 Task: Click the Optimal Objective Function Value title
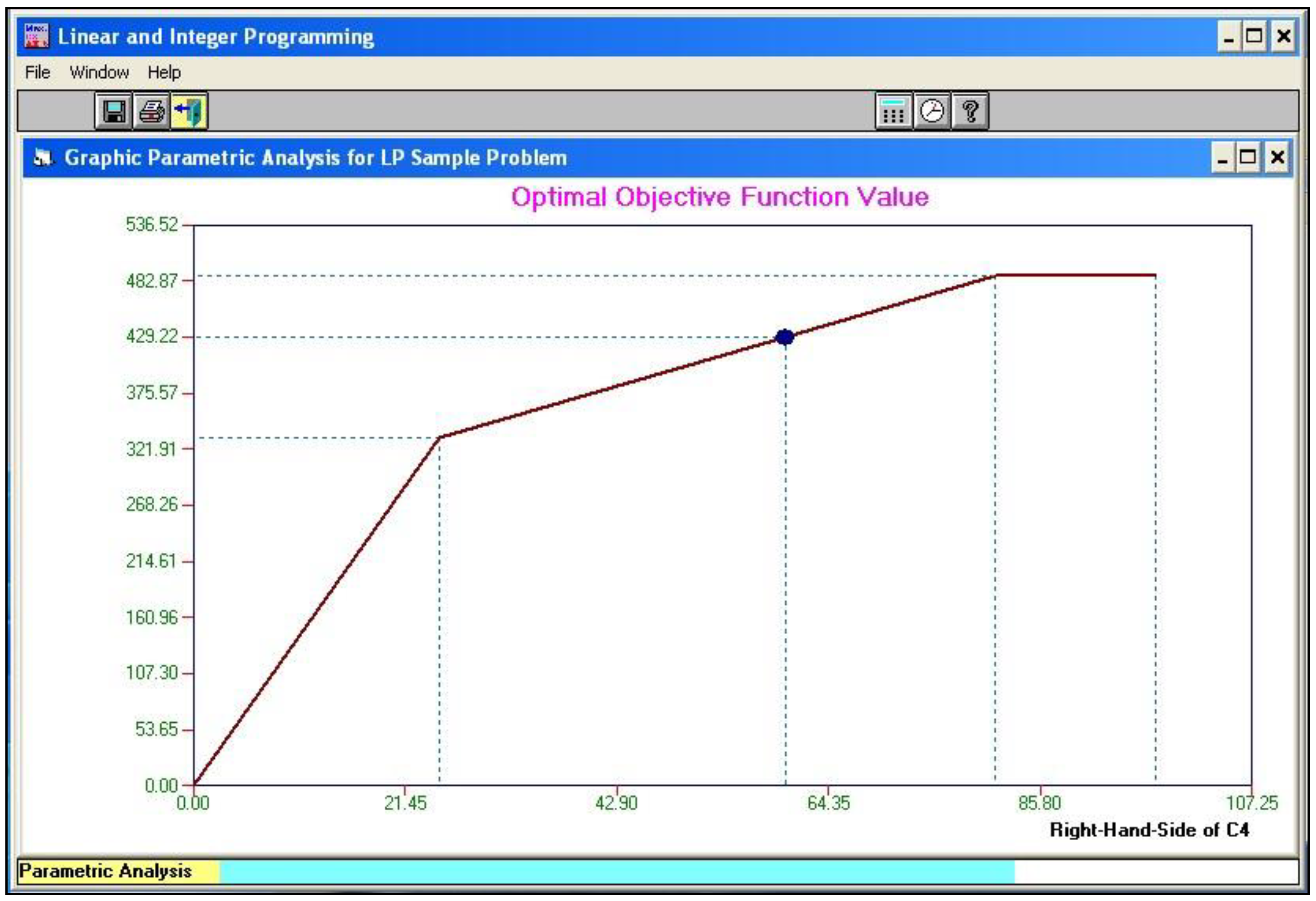(x=720, y=197)
